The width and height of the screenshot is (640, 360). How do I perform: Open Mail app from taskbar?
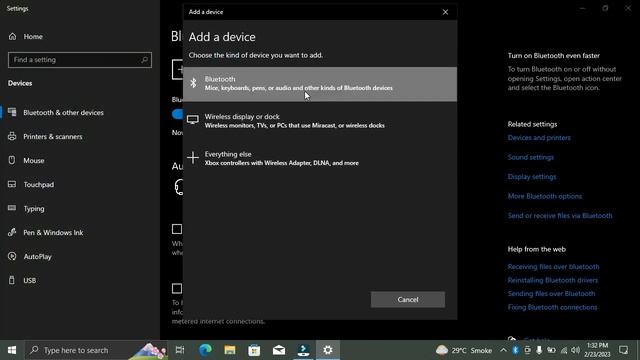coord(279,350)
